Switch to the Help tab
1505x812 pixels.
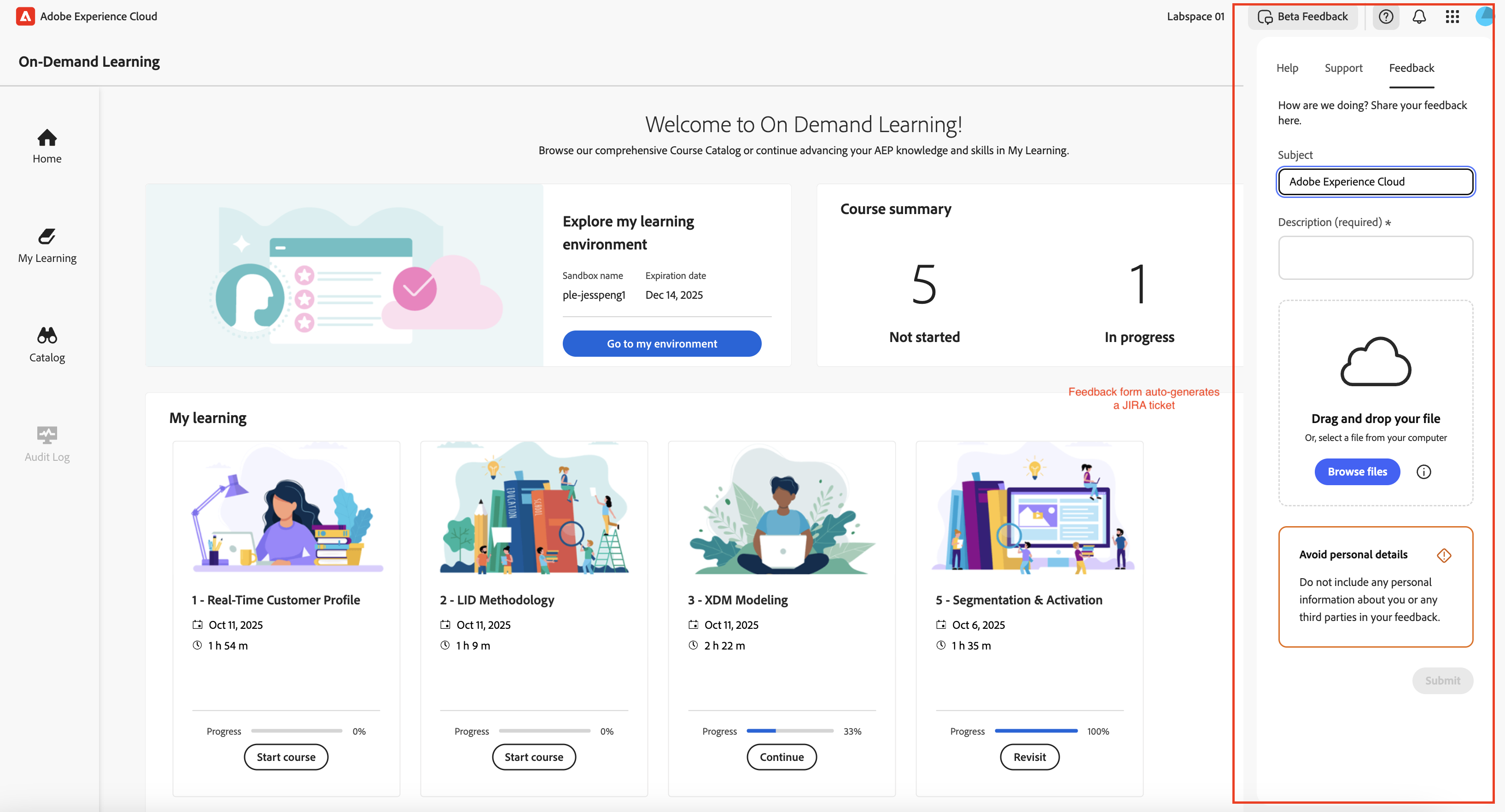[x=1287, y=68]
